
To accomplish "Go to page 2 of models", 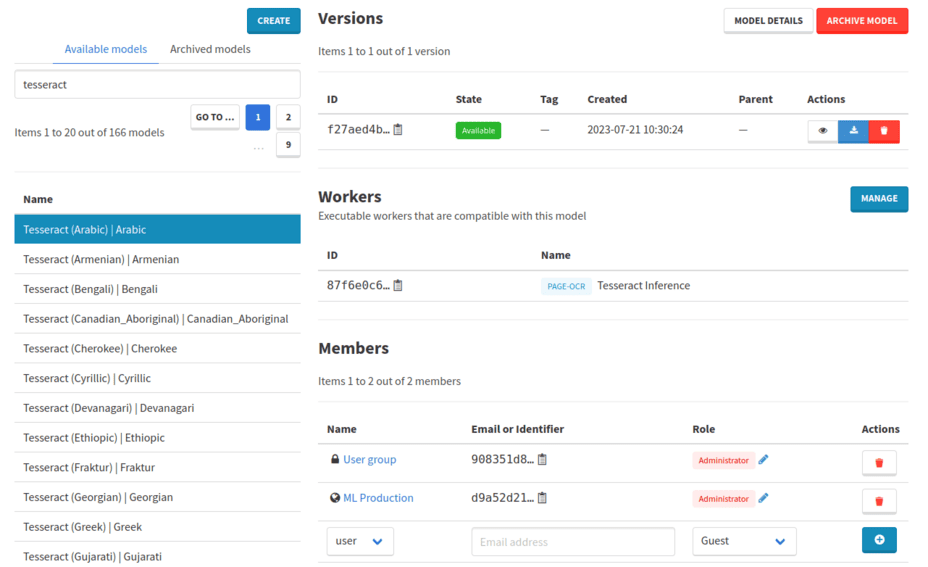I will [x=288, y=117].
